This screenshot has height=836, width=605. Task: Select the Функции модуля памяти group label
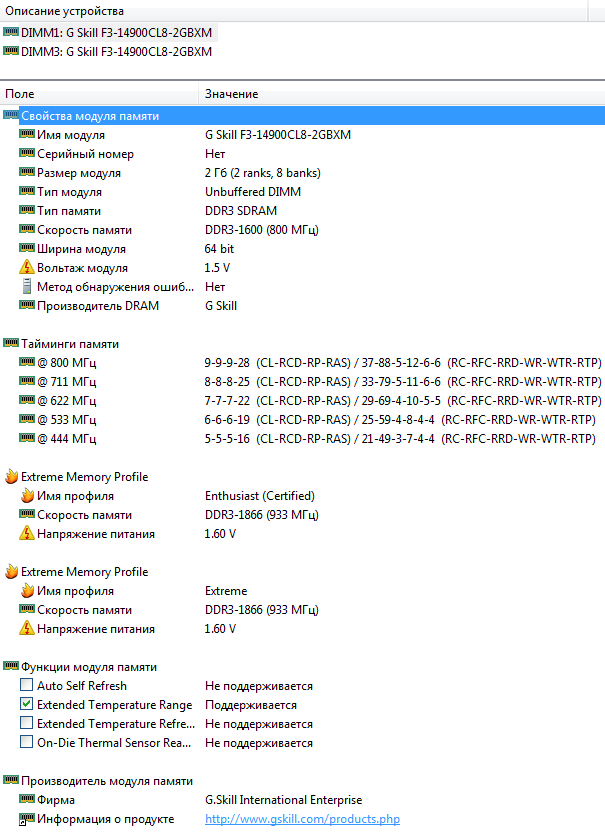pos(89,667)
